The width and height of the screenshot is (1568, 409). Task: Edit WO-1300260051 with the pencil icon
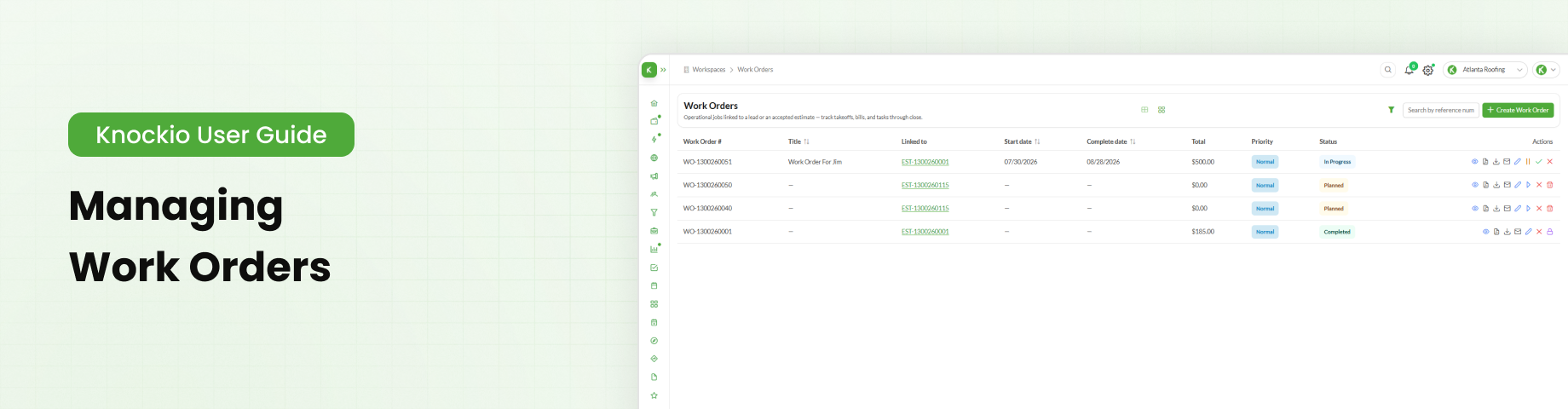pos(1517,162)
